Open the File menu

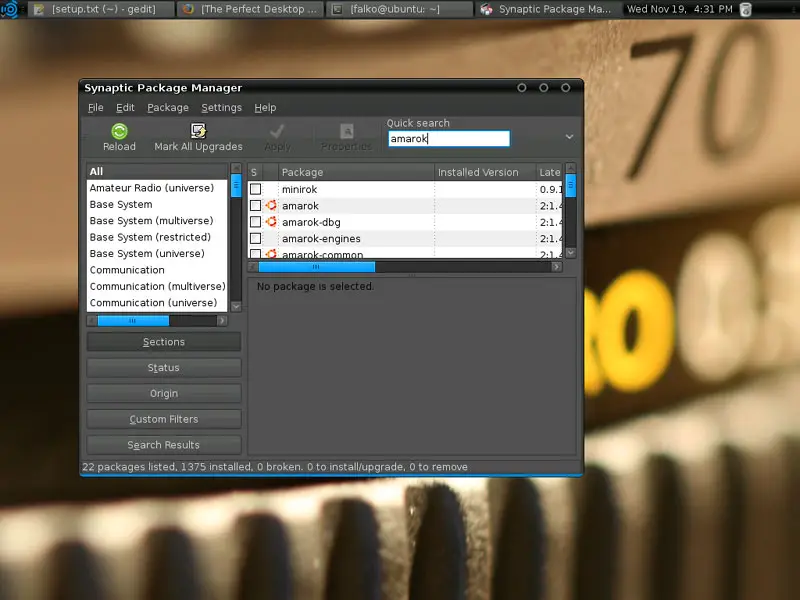click(x=95, y=108)
